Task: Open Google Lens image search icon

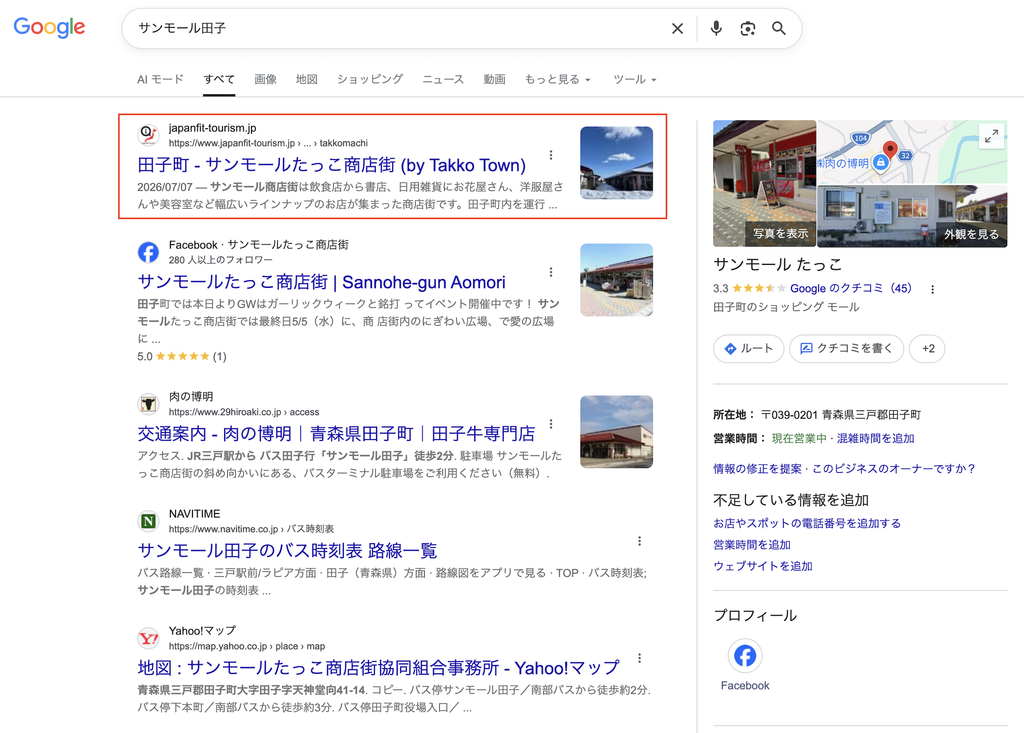Action: click(x=748, y=28)
